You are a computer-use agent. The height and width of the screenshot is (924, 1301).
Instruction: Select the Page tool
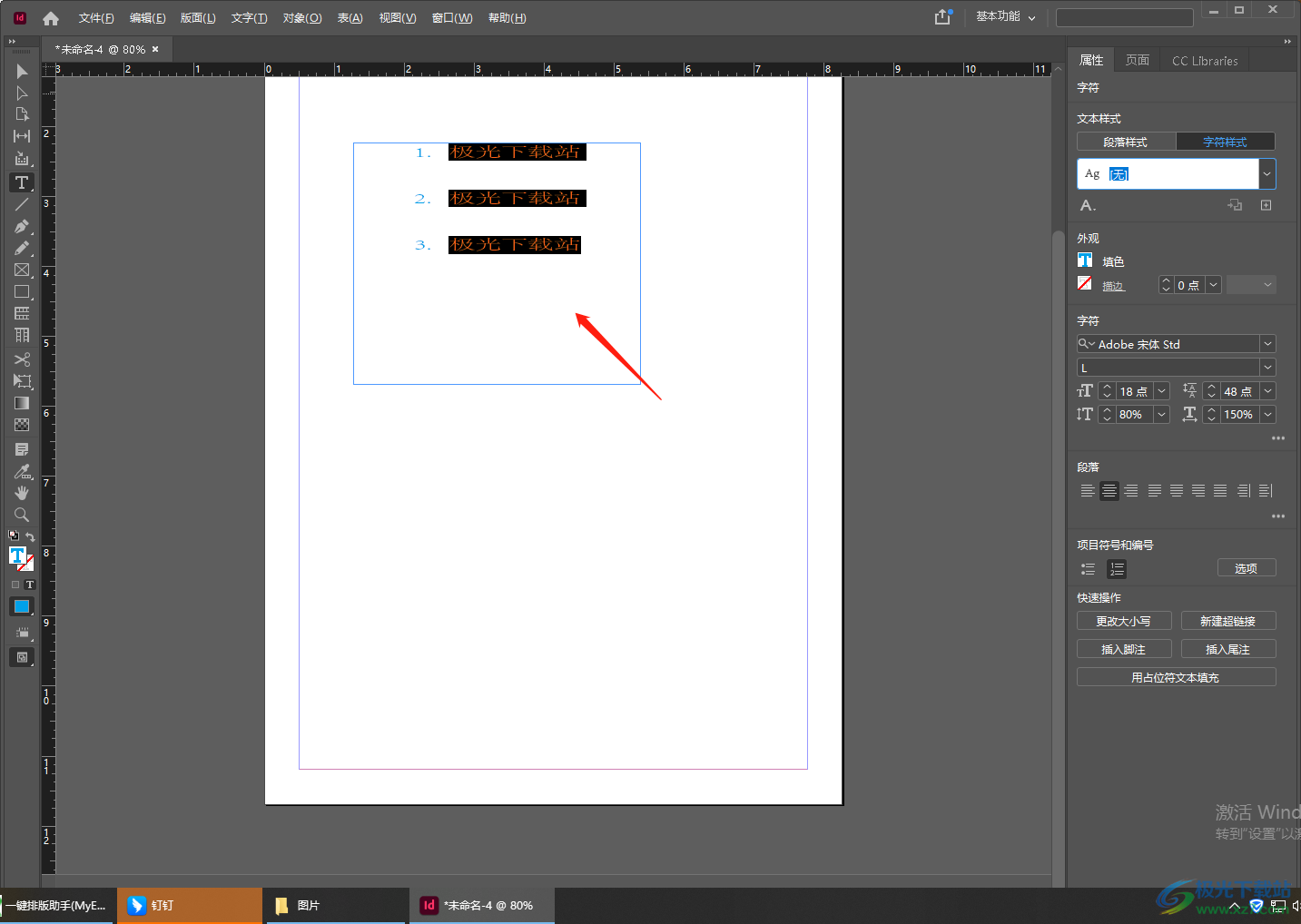(22, 114)
